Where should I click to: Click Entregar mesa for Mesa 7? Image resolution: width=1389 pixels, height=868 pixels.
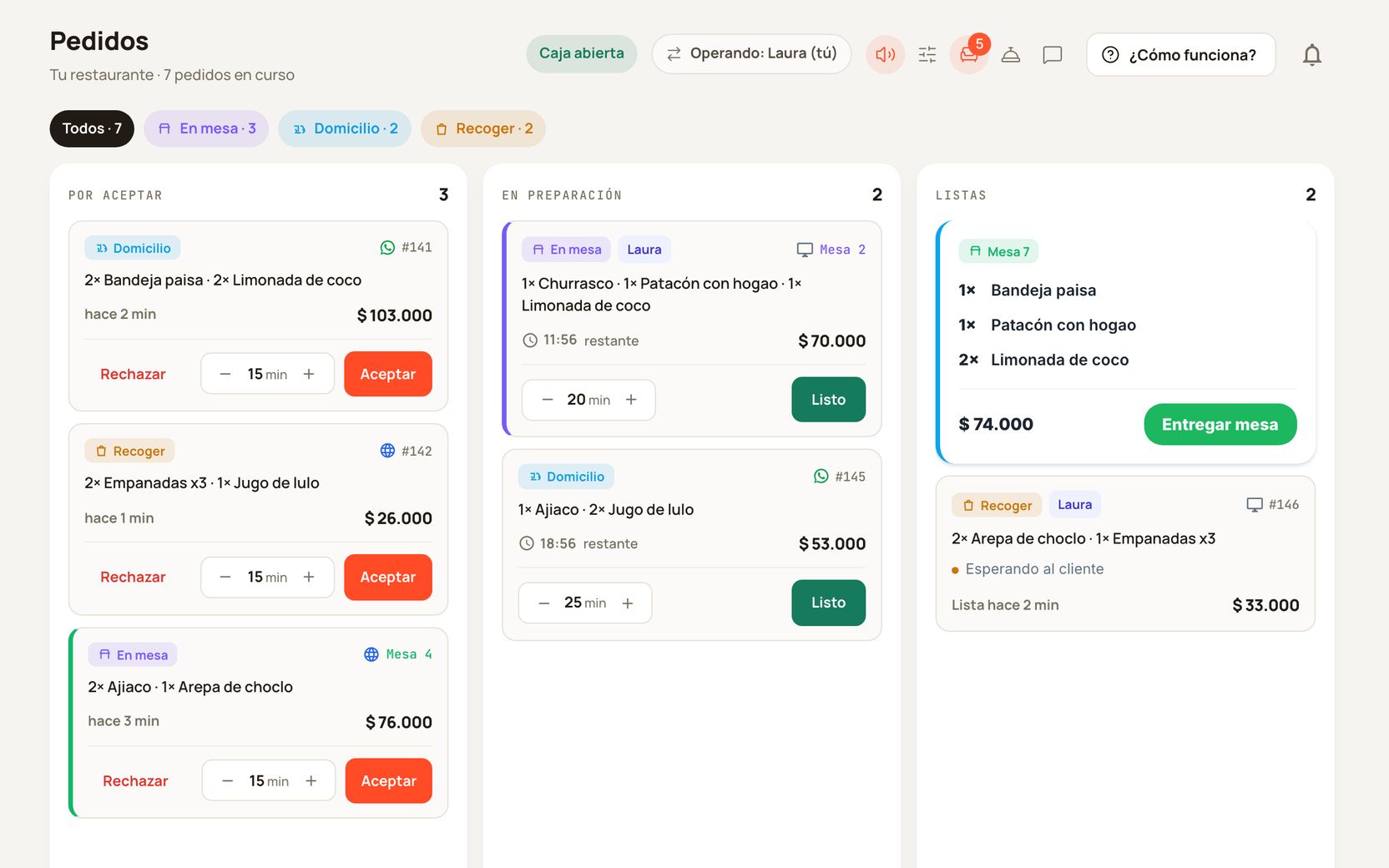(1220, 425)
